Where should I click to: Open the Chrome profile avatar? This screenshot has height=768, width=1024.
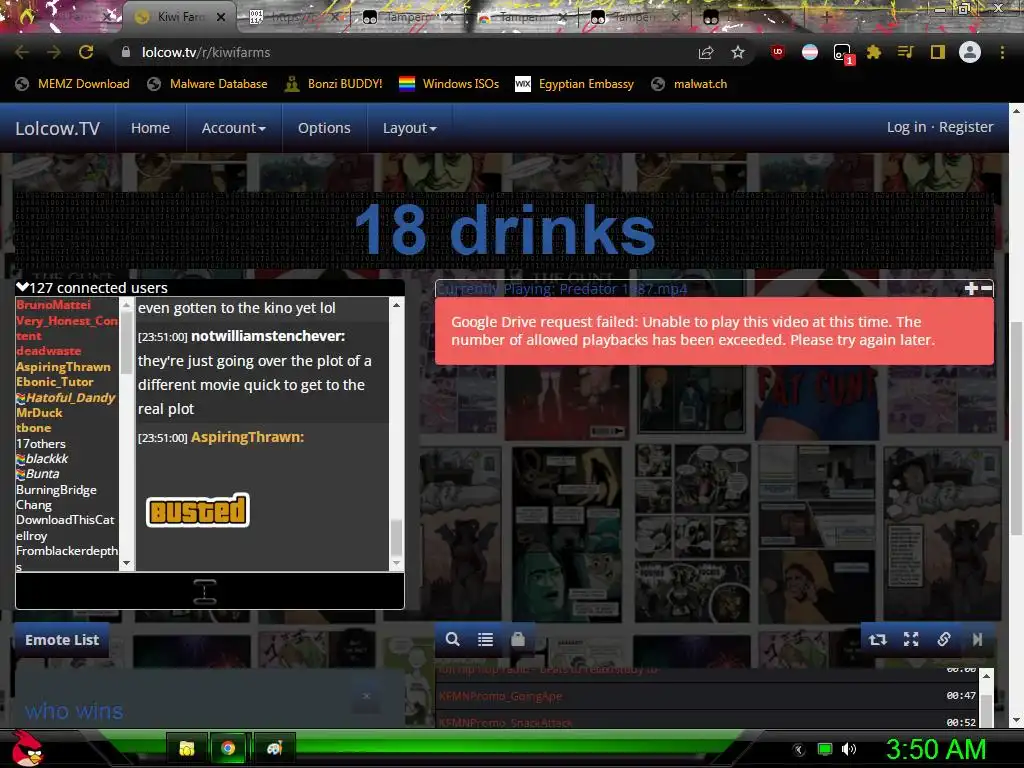970,52
